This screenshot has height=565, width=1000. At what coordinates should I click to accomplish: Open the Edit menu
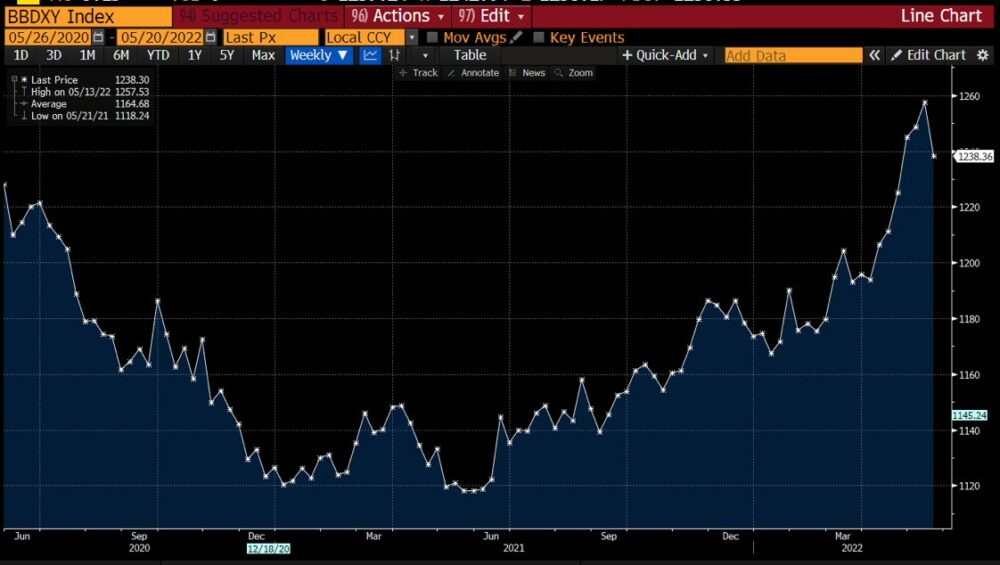[490, 16]
